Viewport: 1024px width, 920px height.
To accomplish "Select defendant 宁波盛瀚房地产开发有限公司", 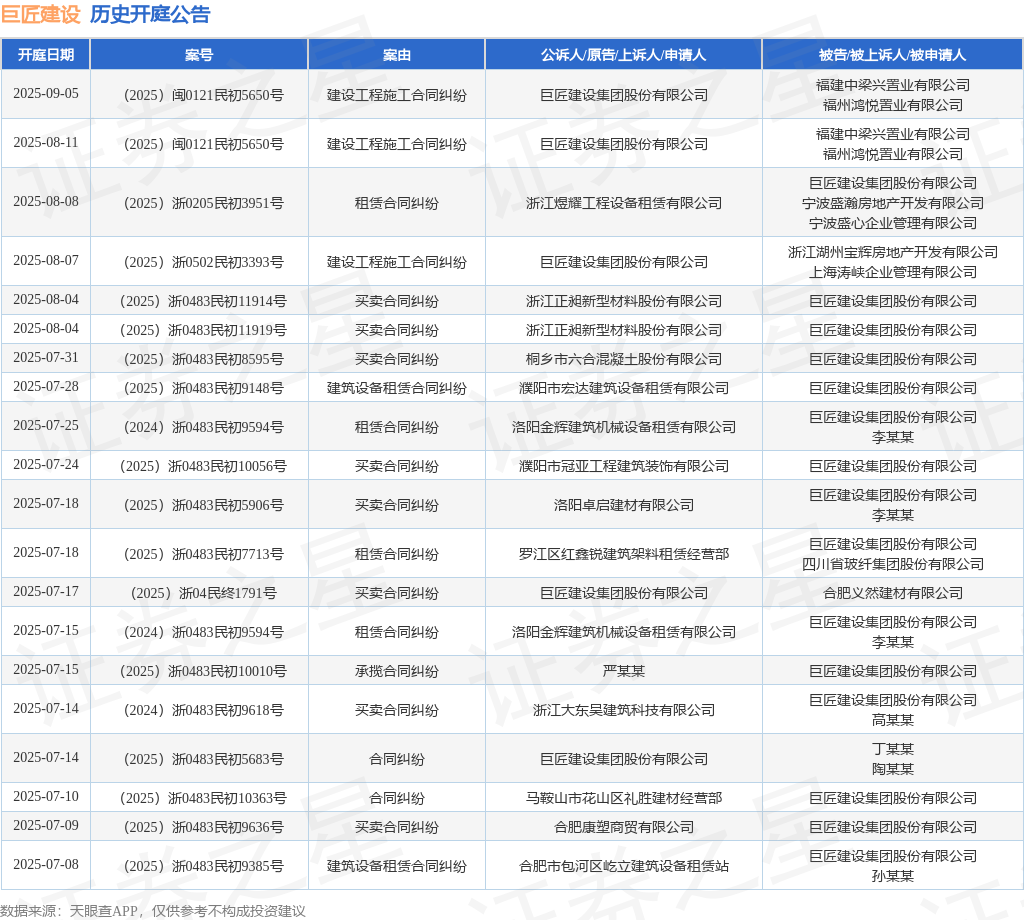I will coord(893,203).
